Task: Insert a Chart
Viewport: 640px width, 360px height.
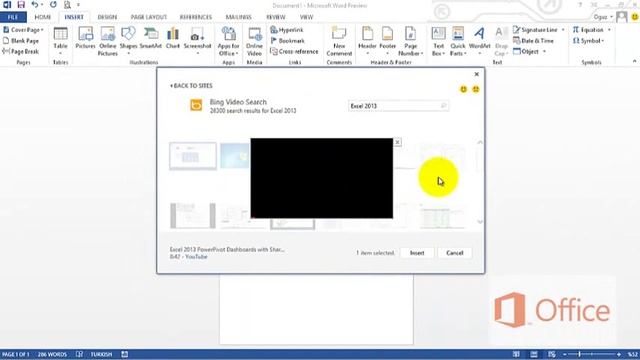Action: (173, 38)
